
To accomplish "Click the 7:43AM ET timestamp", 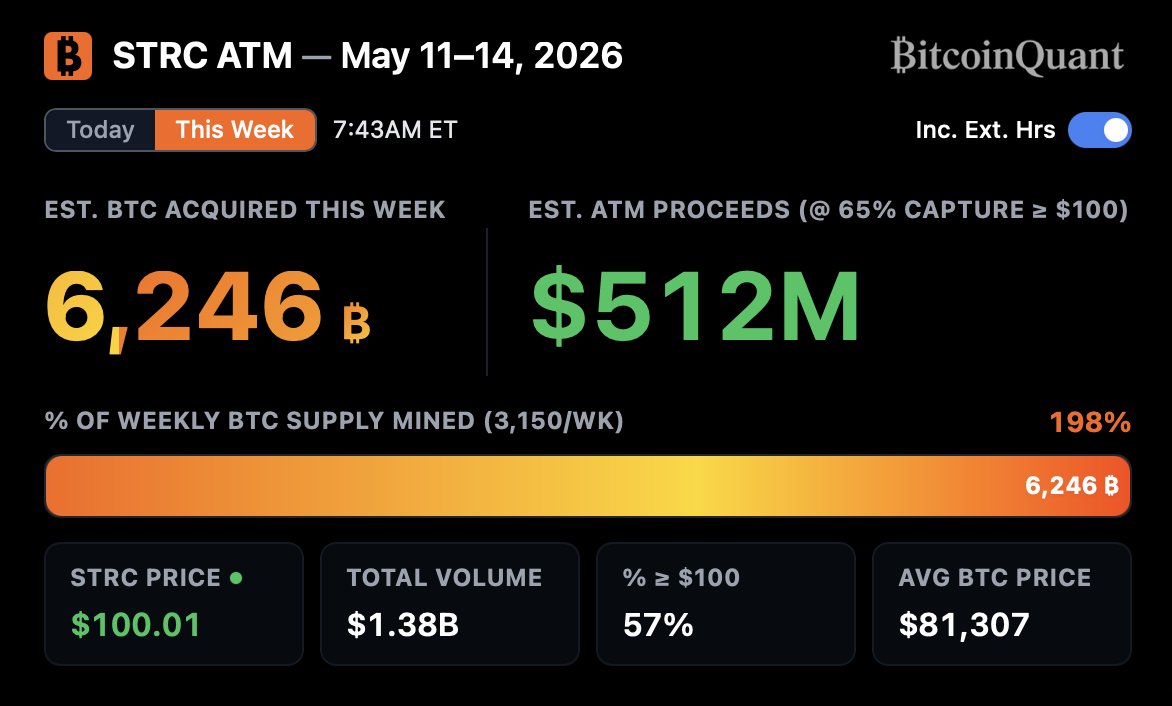I will click(395, 130).
